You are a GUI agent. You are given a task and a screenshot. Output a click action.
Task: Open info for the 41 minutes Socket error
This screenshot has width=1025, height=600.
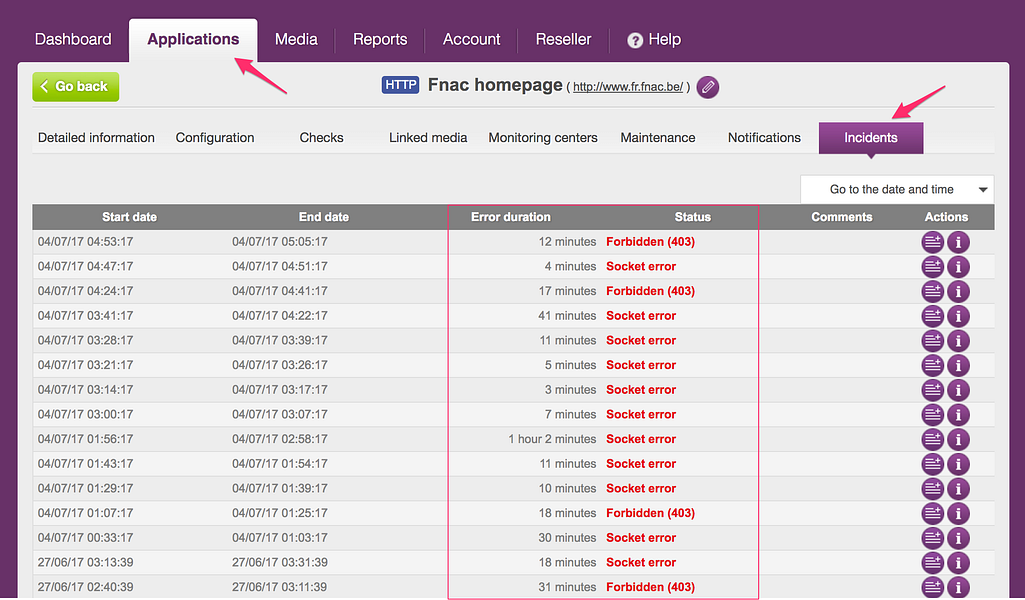click(957, 315)
